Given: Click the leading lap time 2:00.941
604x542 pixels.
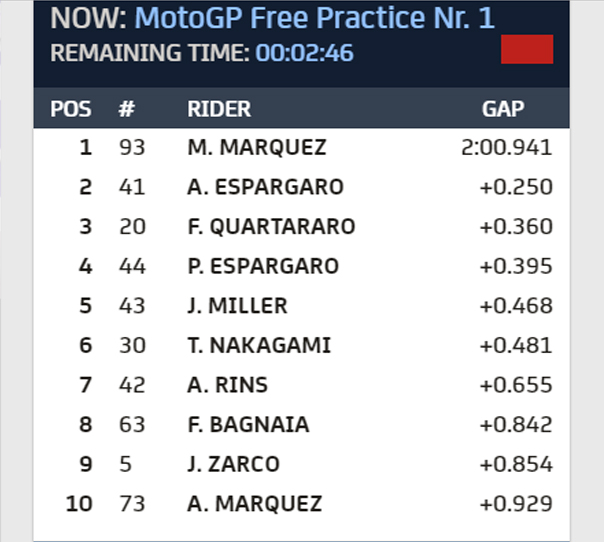Looking at the screenshot, I should [x=507, y=148].
